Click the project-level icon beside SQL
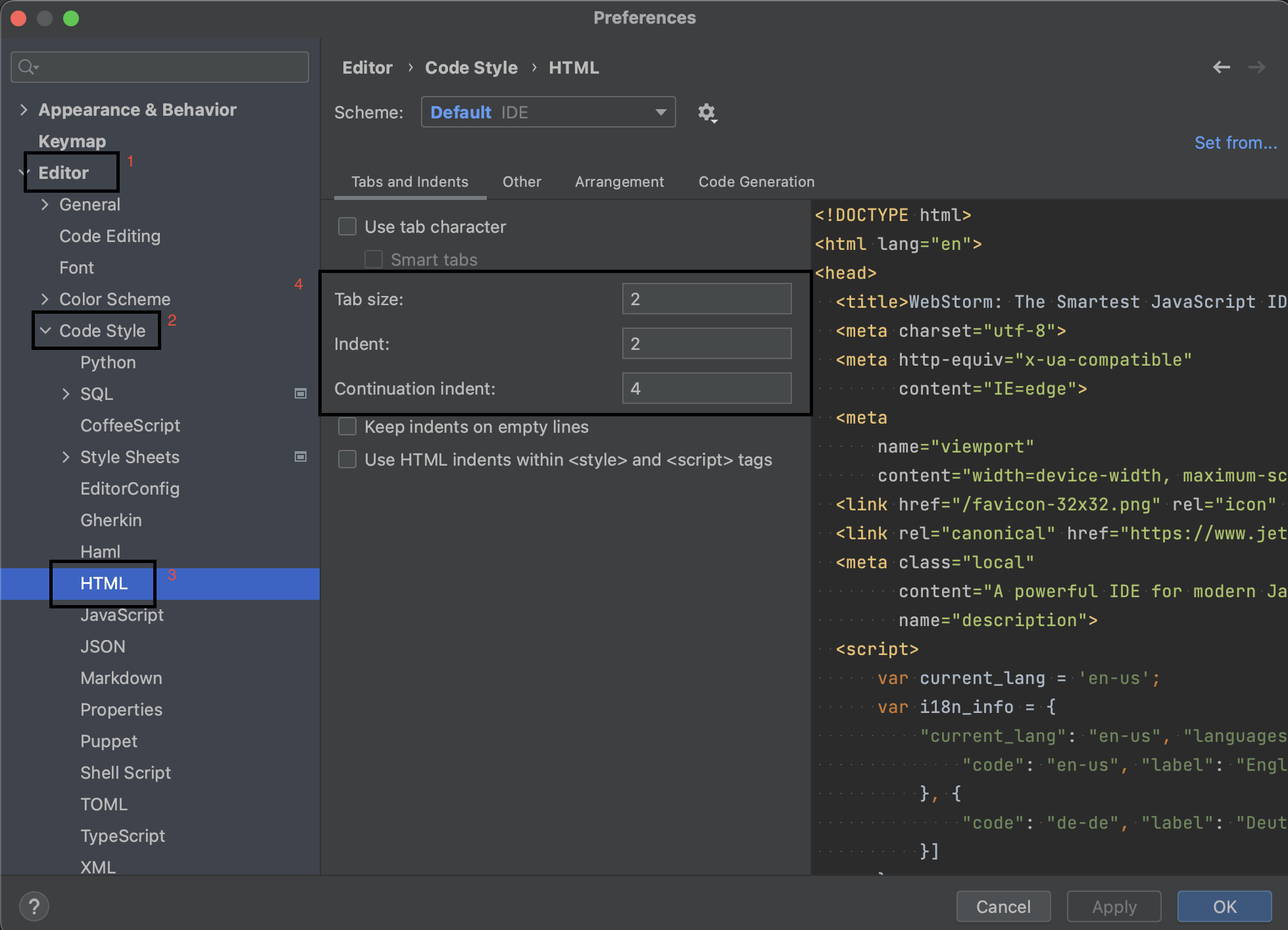 (x=301, y=394)
